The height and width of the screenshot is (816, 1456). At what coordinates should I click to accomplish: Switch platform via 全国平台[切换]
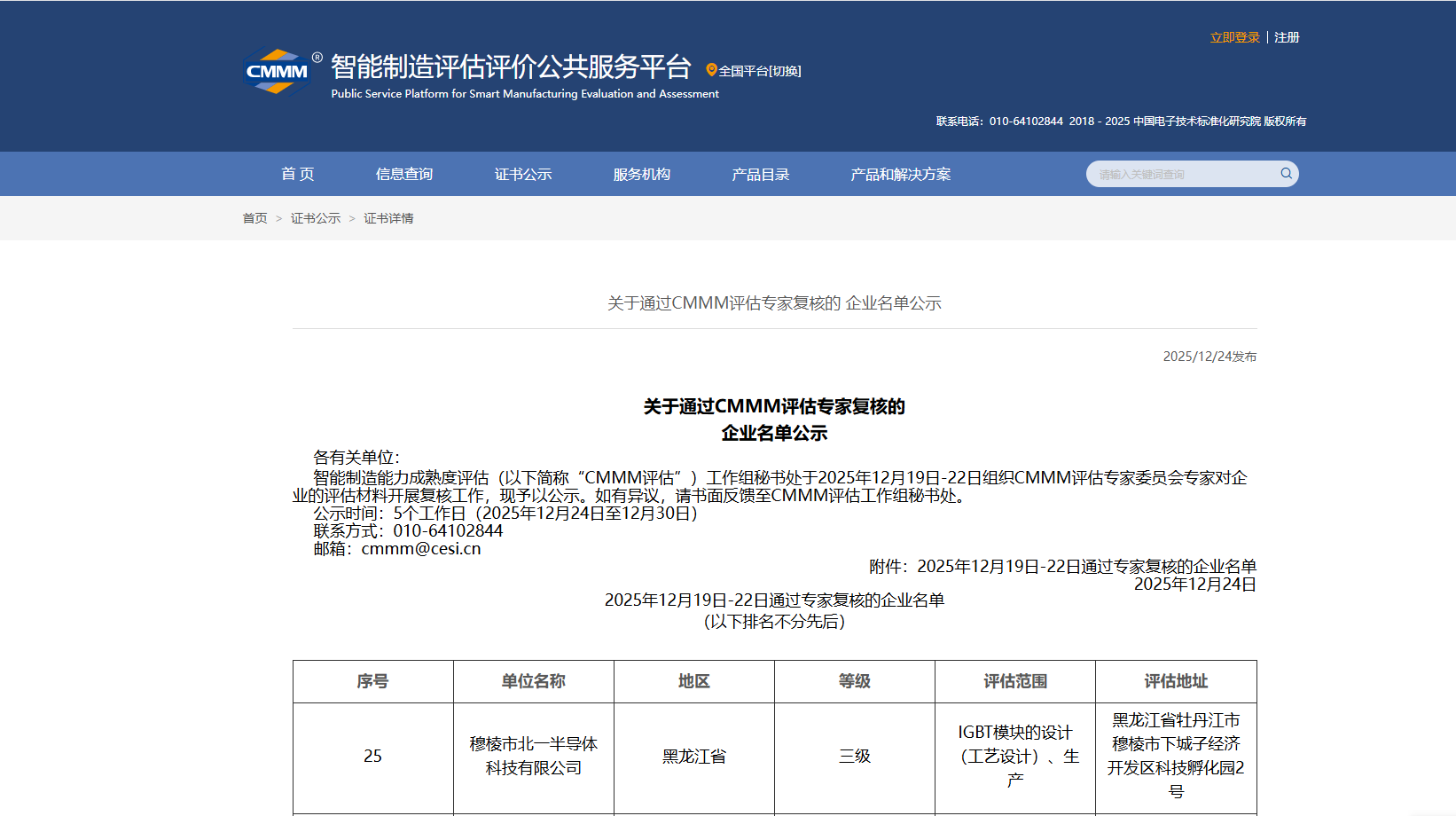(x=758, y=70)
